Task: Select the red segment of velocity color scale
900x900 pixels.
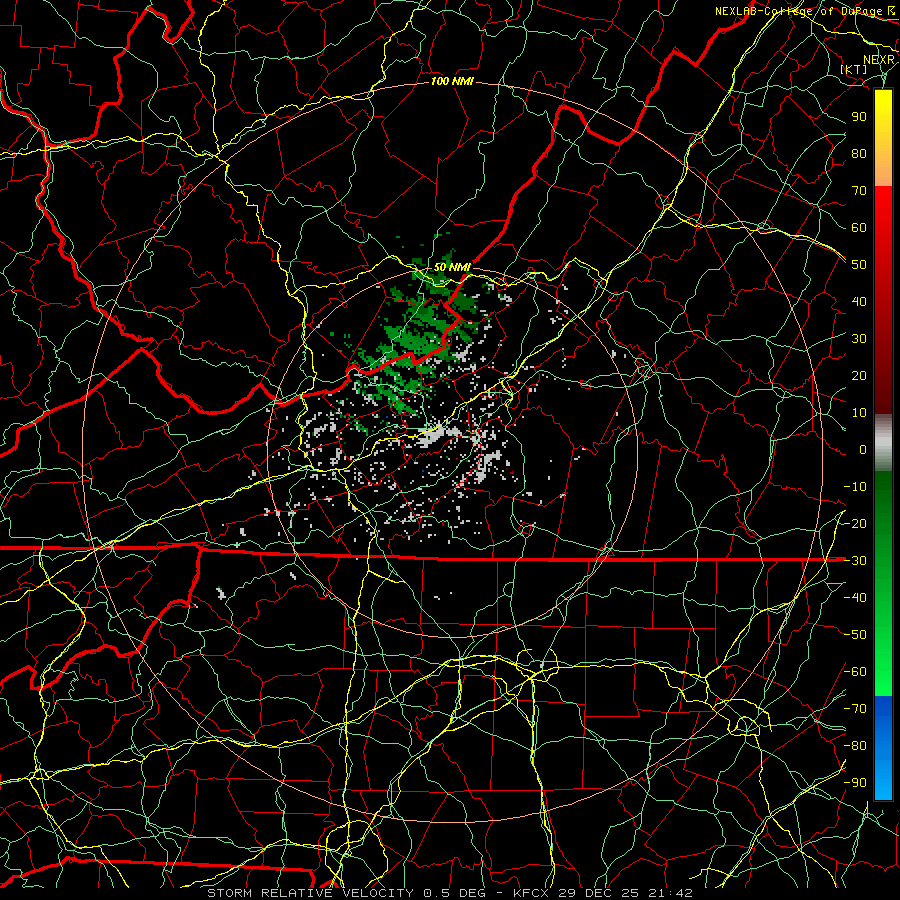Action: pos(883,300)
